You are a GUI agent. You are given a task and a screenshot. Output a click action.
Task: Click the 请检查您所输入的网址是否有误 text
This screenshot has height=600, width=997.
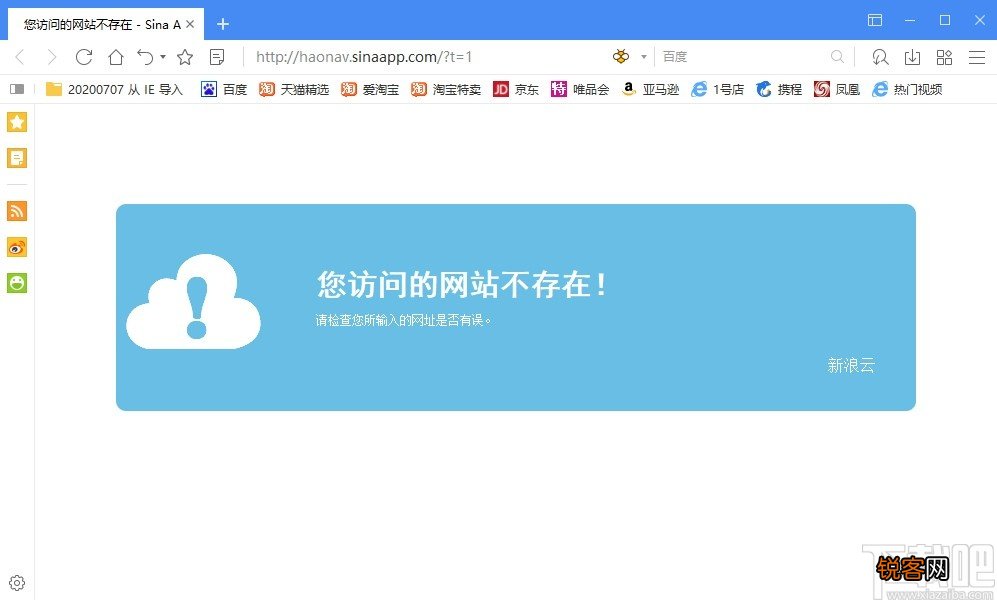[404, 320]
